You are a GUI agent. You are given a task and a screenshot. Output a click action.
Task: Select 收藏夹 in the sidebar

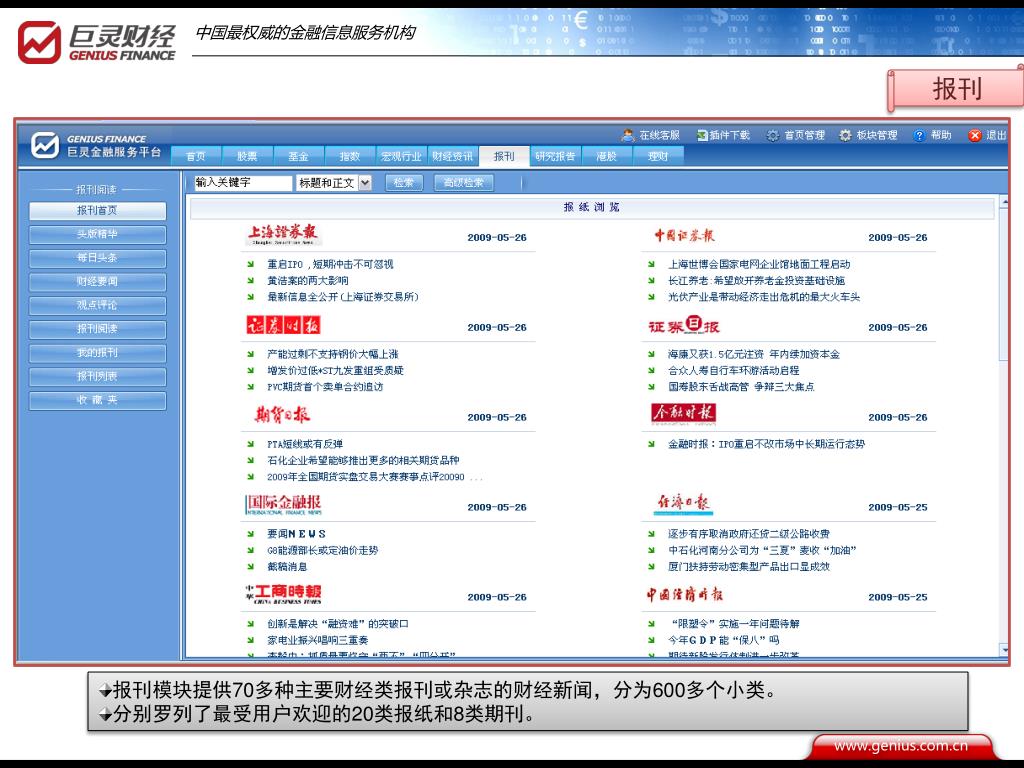coord(97,400)
